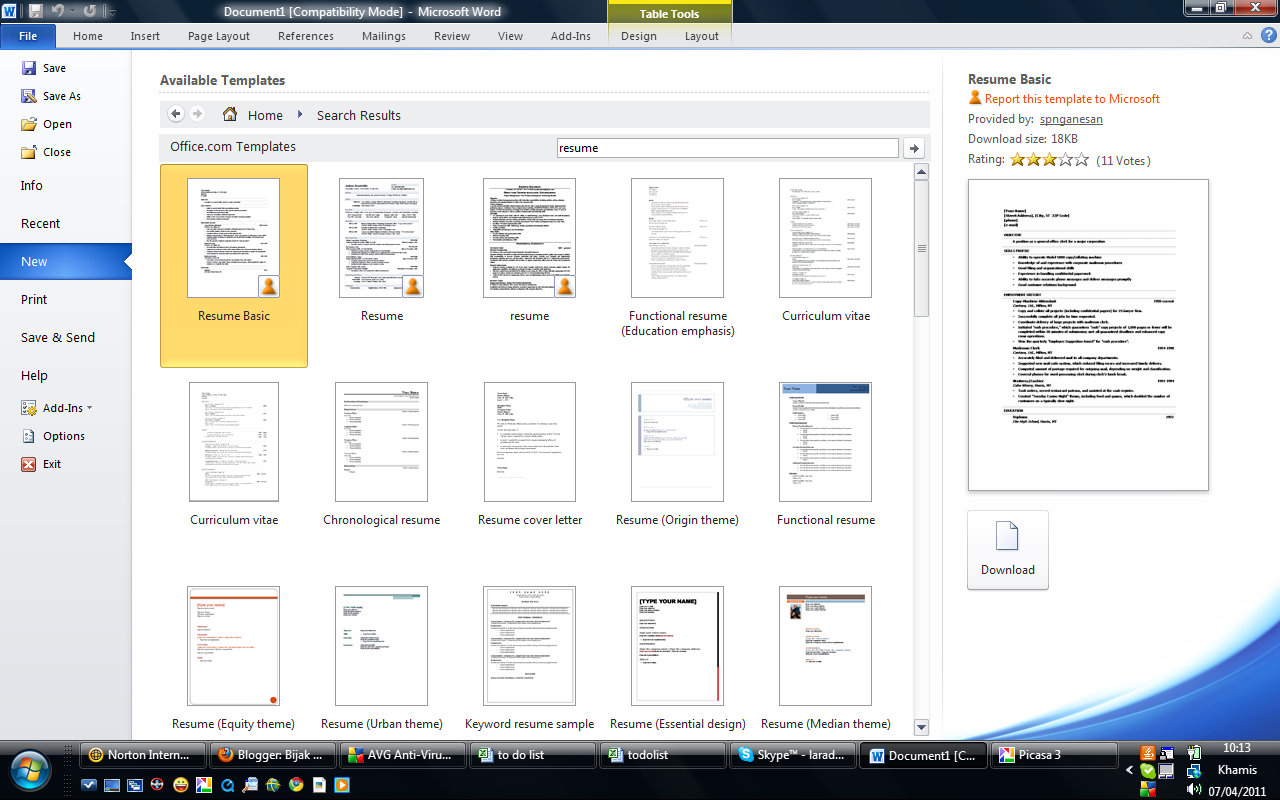Open the Page Layout ribbon tab

tap(219, 36)
